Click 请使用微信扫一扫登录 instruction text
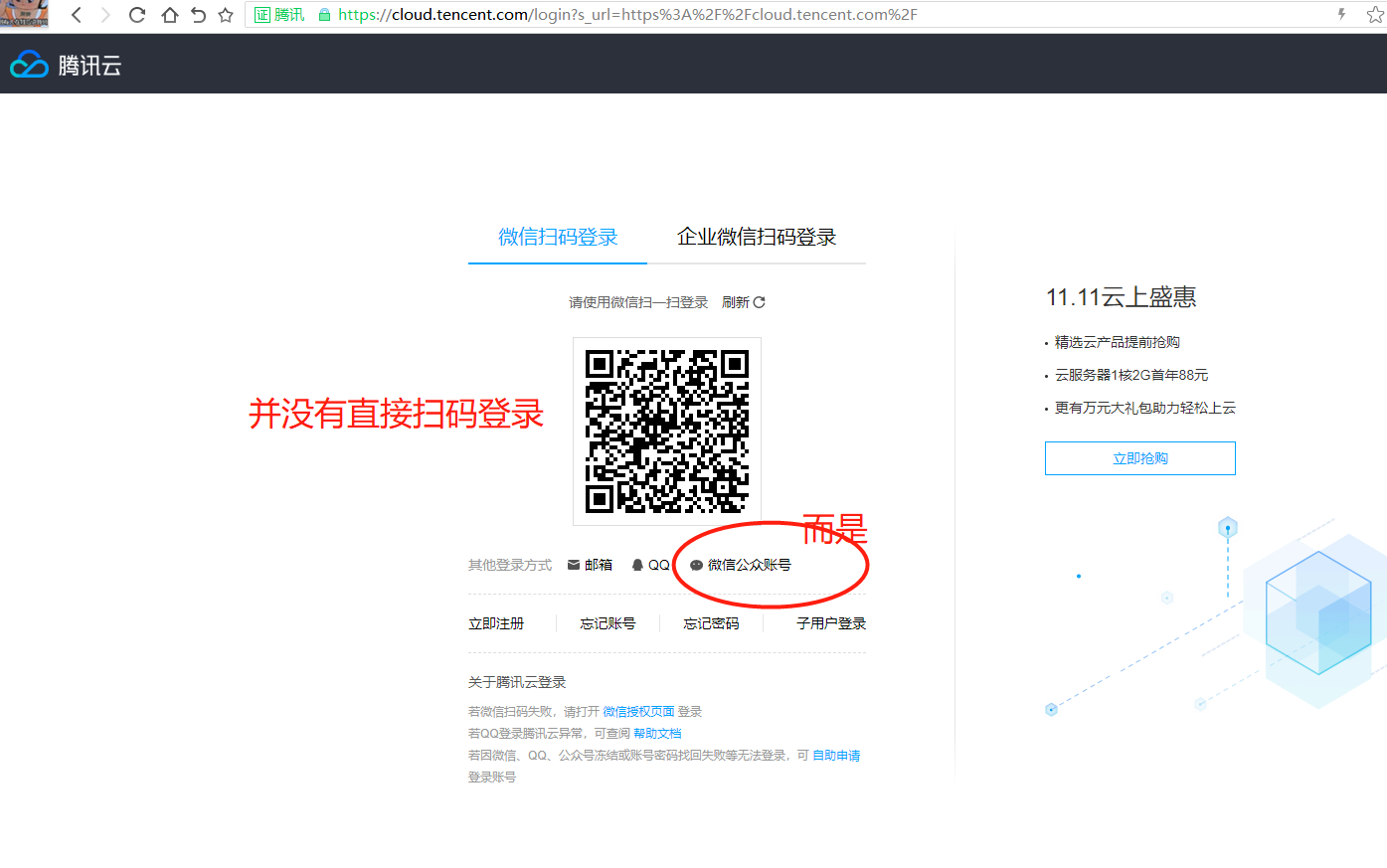The image size is (1387, 868). coord(638,302)
